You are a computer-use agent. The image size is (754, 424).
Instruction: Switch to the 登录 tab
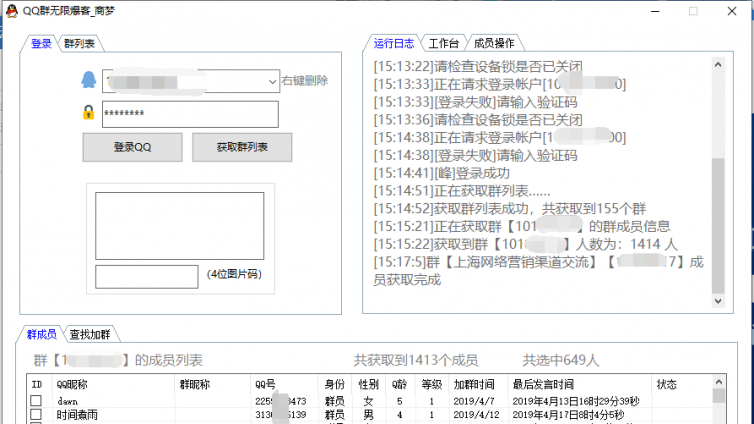click(41, 44)
